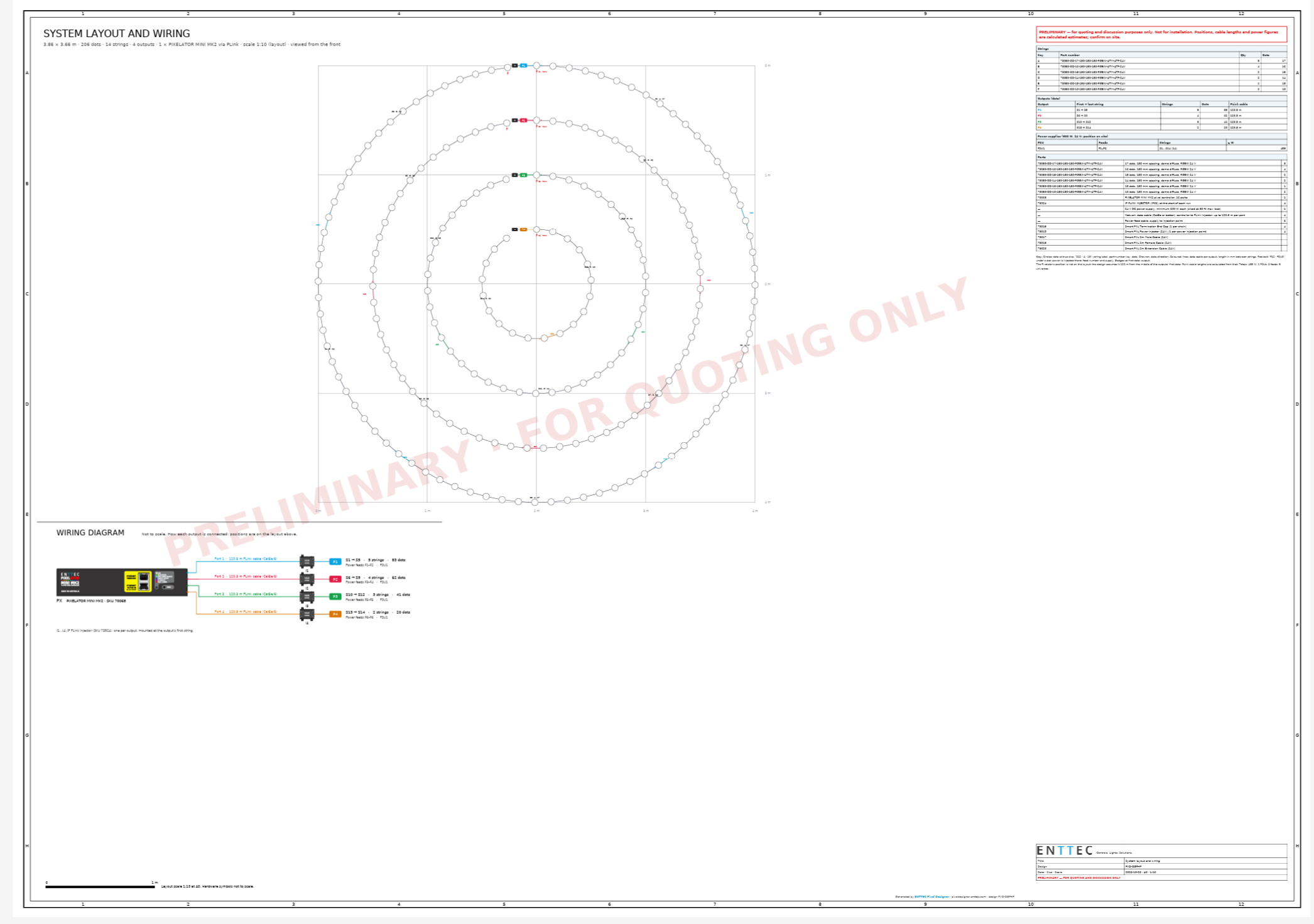The width and height of the screenshot is (1314, 924).
Task: Click the Smart PXL Extension Cable parts row
Action: [x=1161, y=248]
